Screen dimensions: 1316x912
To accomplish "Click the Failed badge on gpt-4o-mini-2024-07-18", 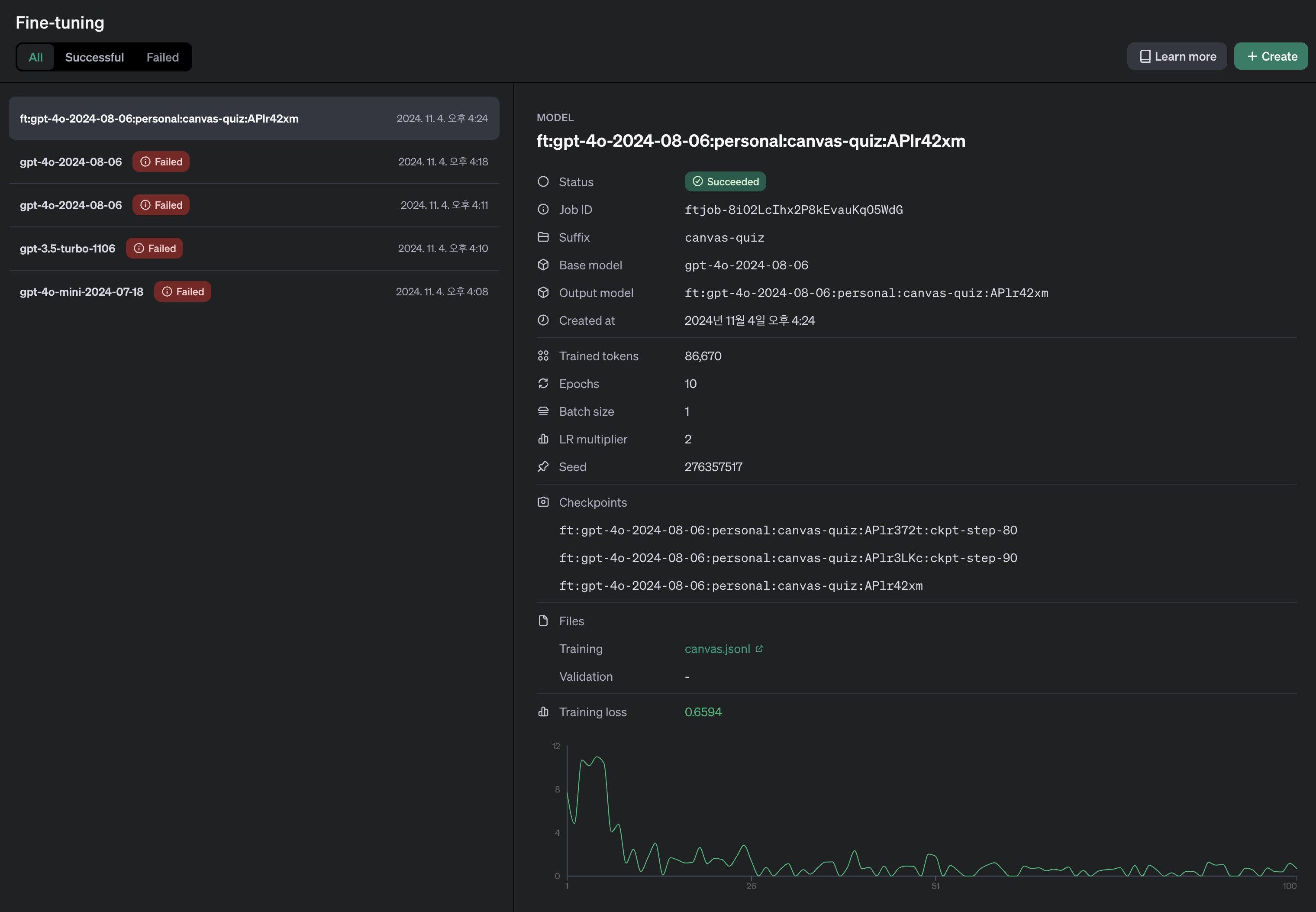I will (x=182, y=291).
